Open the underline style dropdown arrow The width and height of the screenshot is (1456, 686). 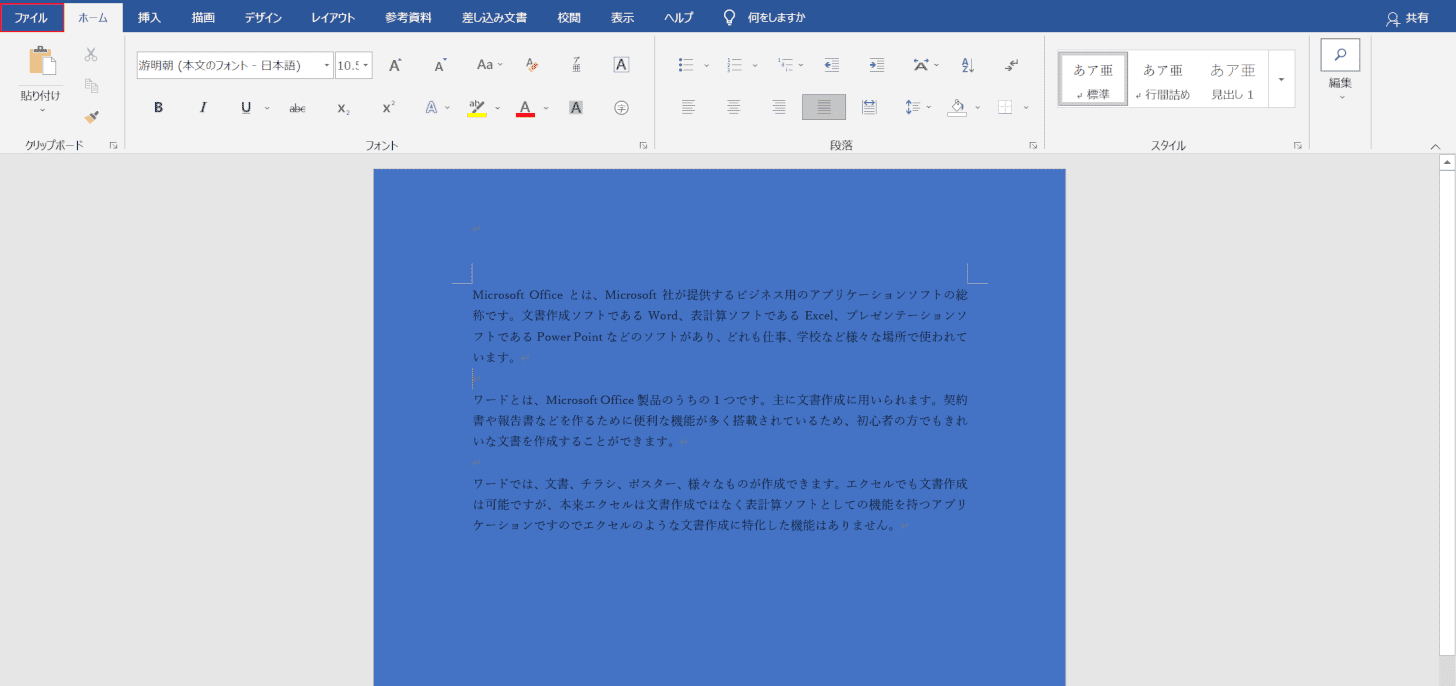tap(267, 108)
